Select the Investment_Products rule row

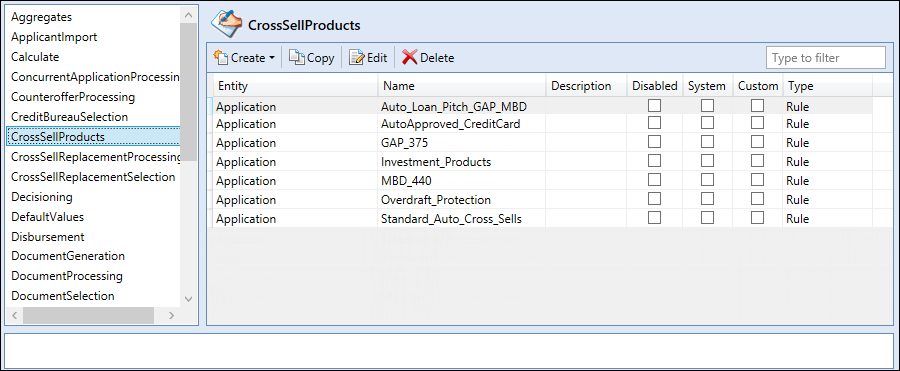pyautogui.click(x=542, y=161)
